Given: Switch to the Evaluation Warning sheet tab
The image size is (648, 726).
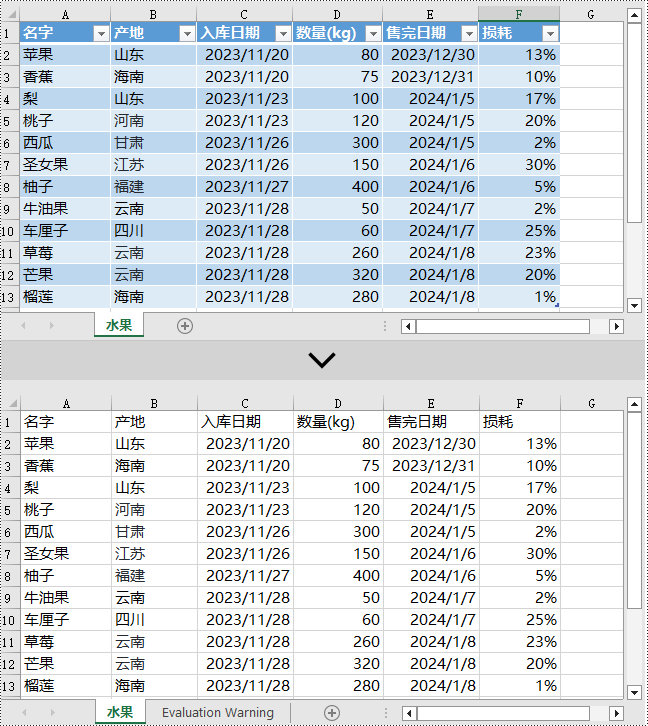Looking at the screenshot, I should tap(218, 712).
